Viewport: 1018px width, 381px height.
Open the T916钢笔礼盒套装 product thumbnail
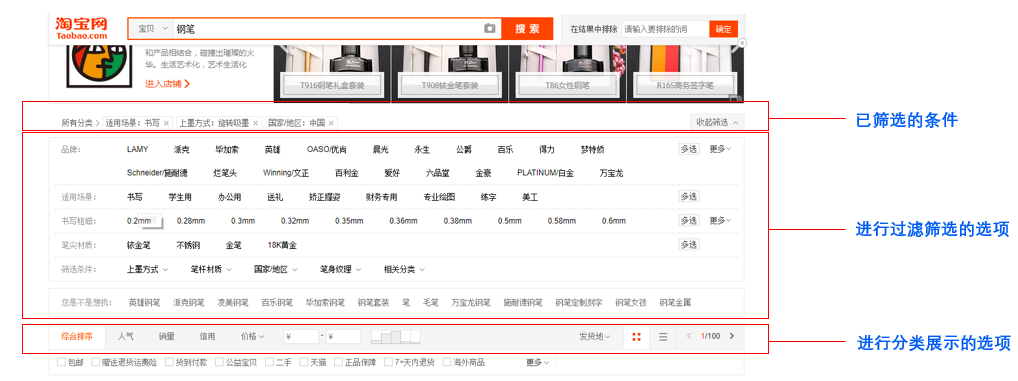(332, 73)
